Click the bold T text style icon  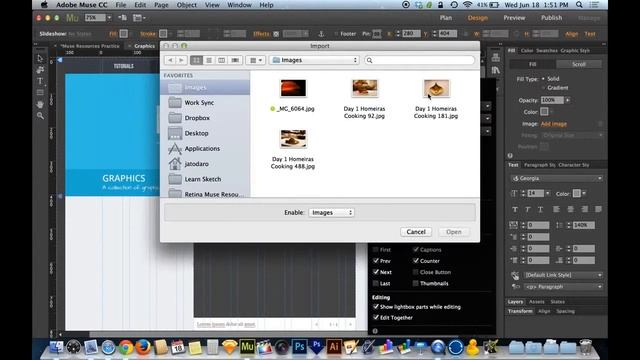(x=515, y=209)
